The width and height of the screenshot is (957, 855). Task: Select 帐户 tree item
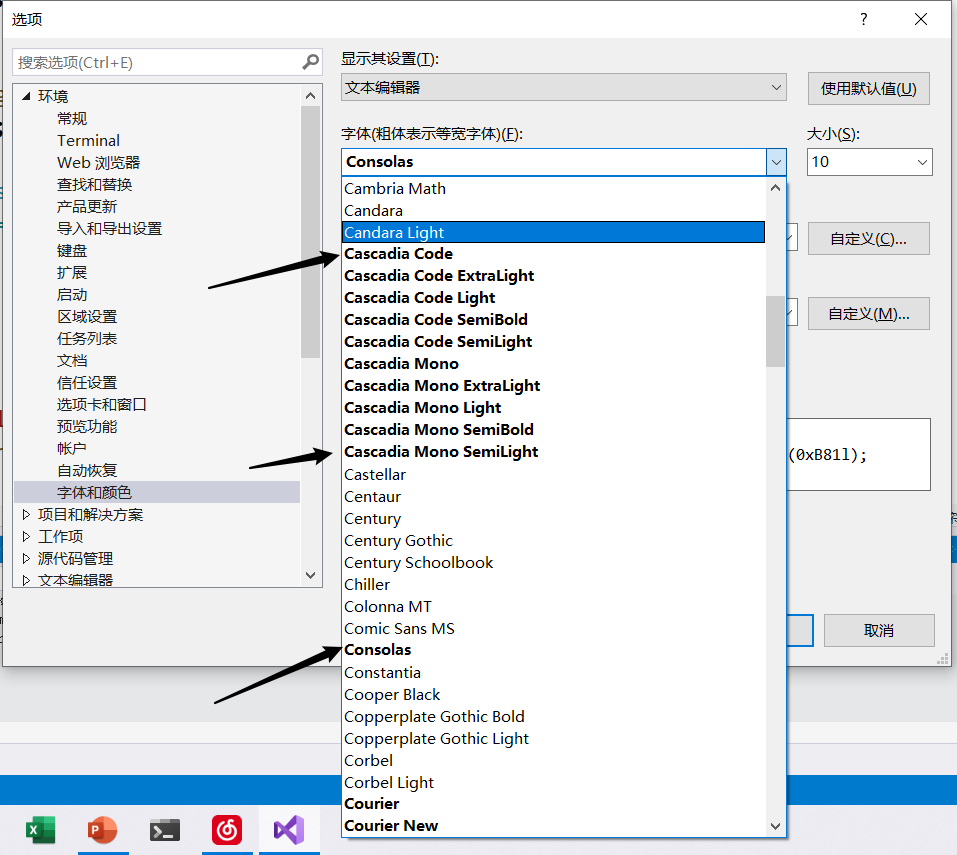pos(72,448)
